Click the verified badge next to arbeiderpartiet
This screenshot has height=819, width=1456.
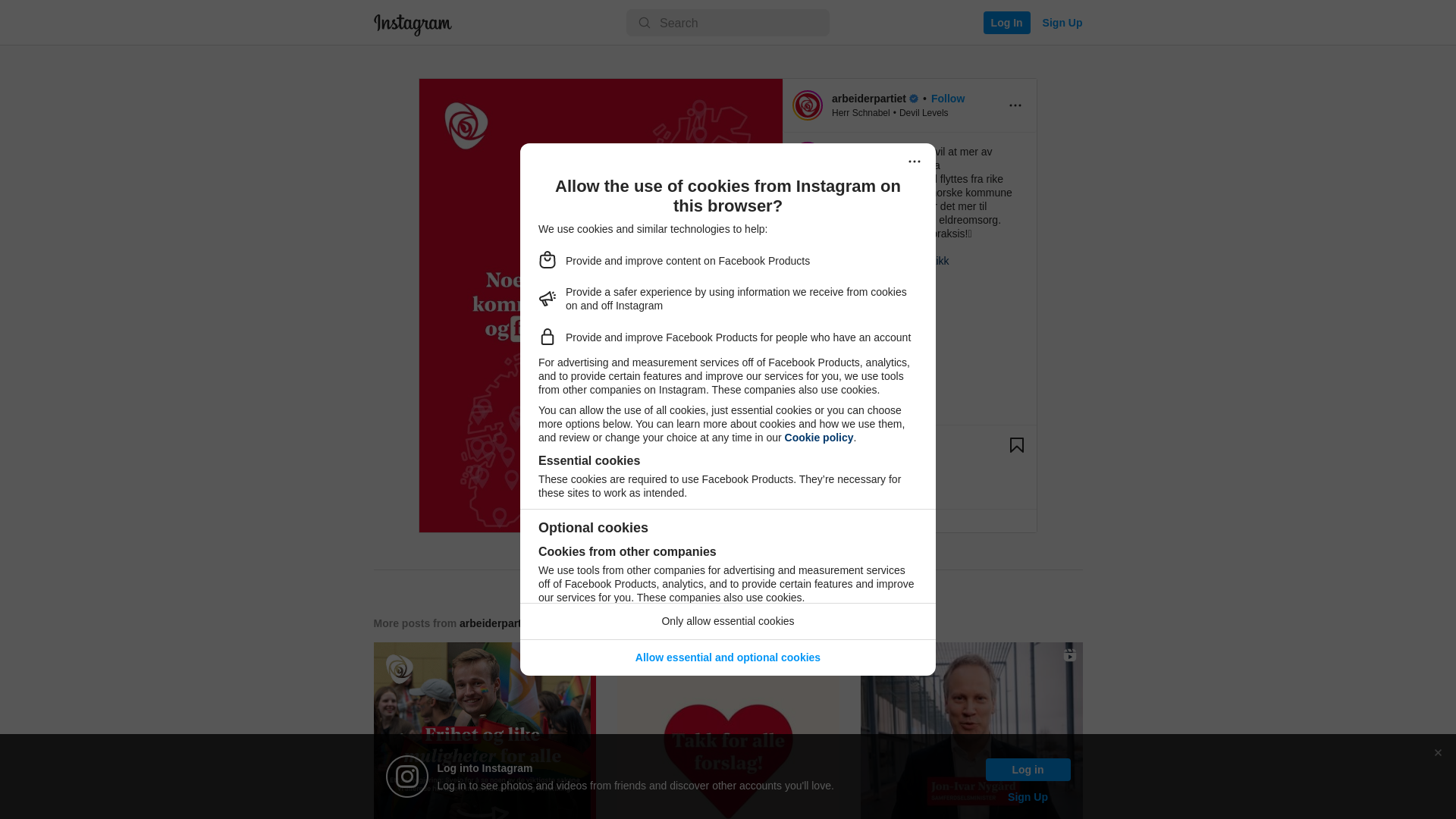click(x=914, y=99)
